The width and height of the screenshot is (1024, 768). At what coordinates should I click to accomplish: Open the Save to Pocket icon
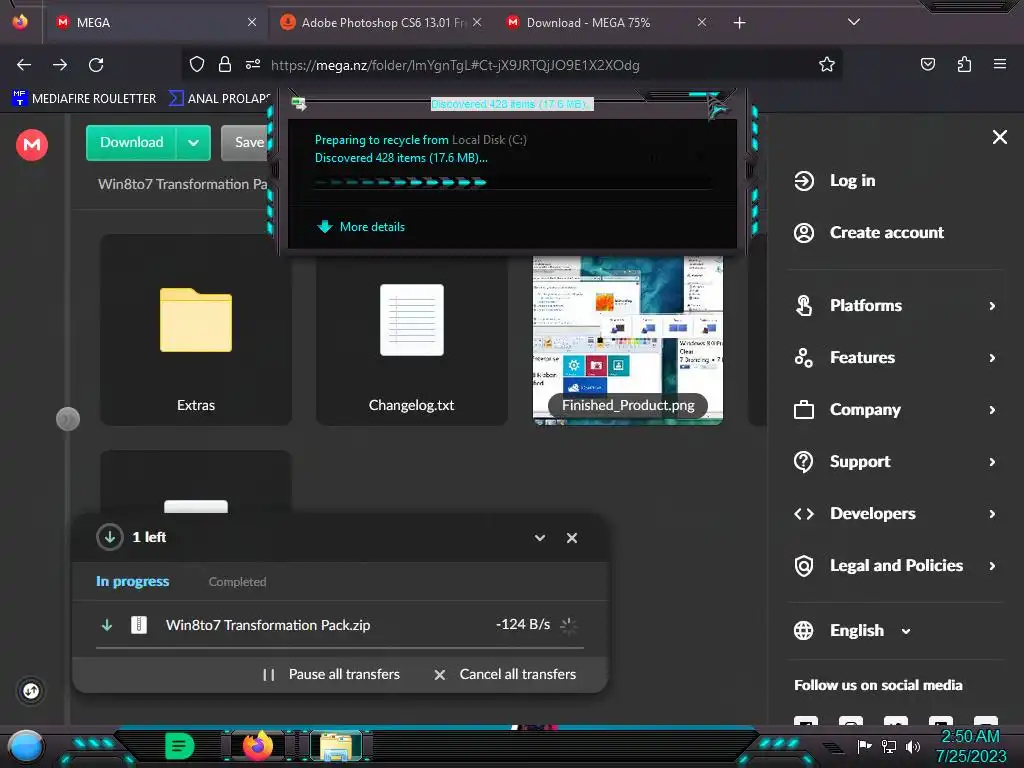click(927, 64)
